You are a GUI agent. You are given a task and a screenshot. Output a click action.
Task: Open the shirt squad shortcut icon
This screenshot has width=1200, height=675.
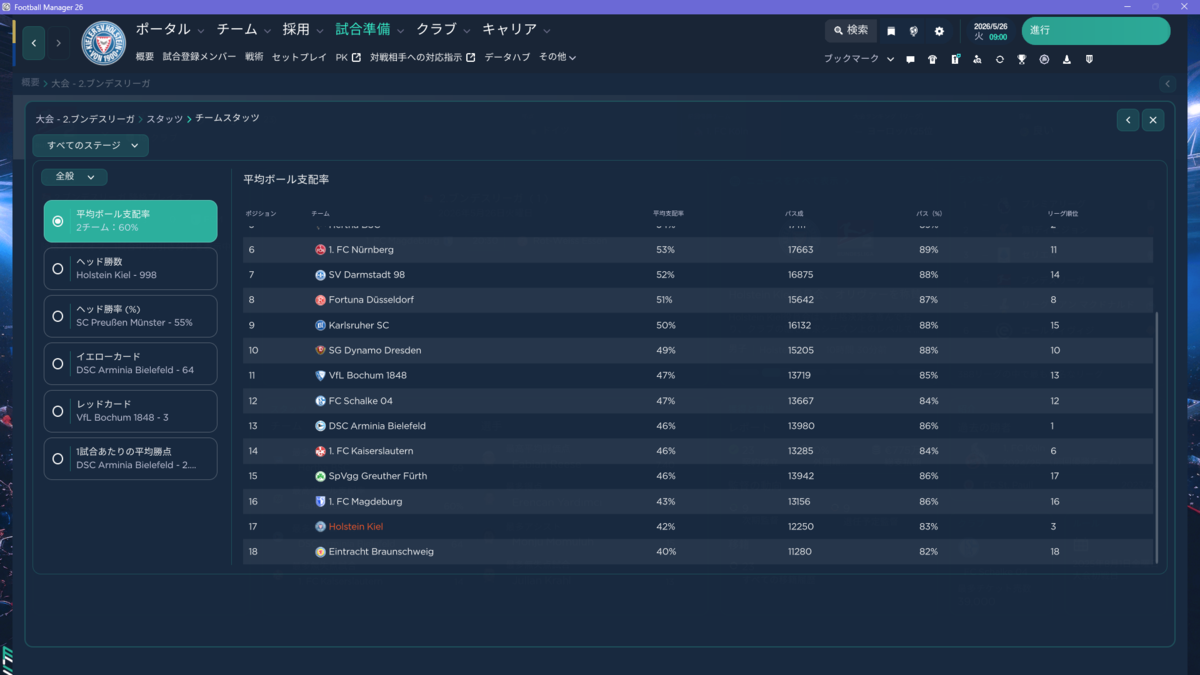(932, 59)
